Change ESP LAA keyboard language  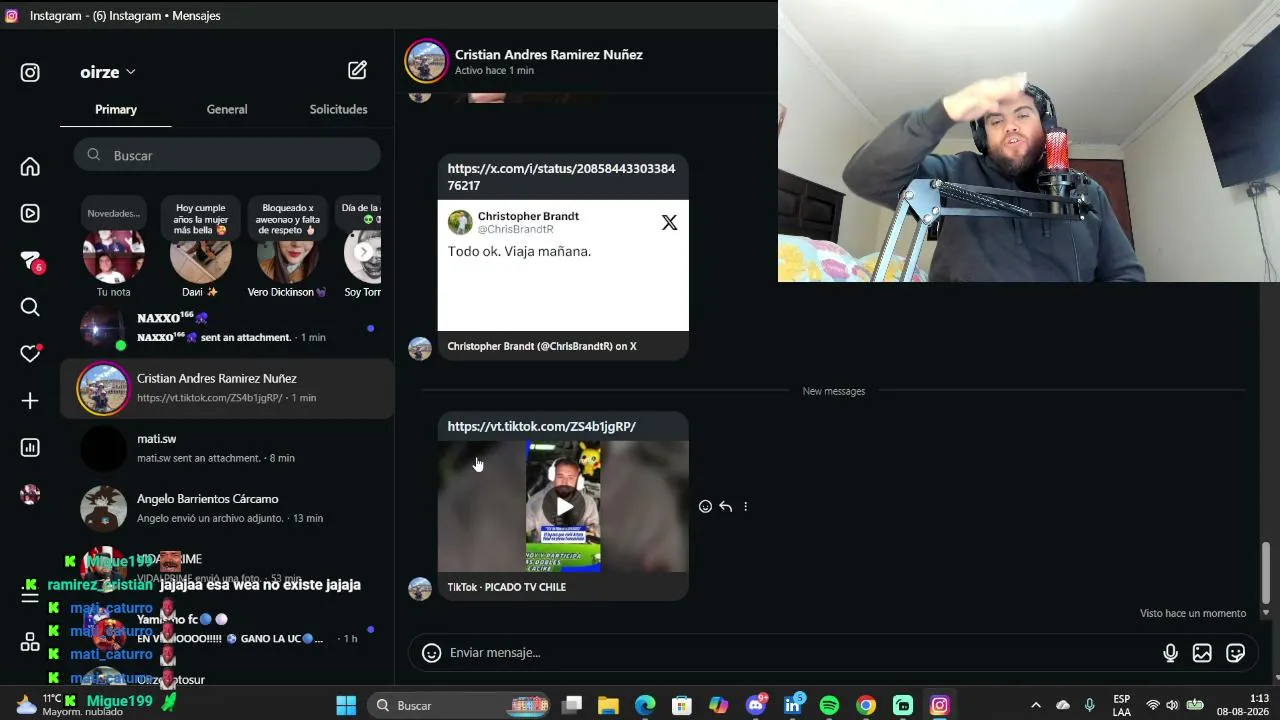[x=1122, y=706]
